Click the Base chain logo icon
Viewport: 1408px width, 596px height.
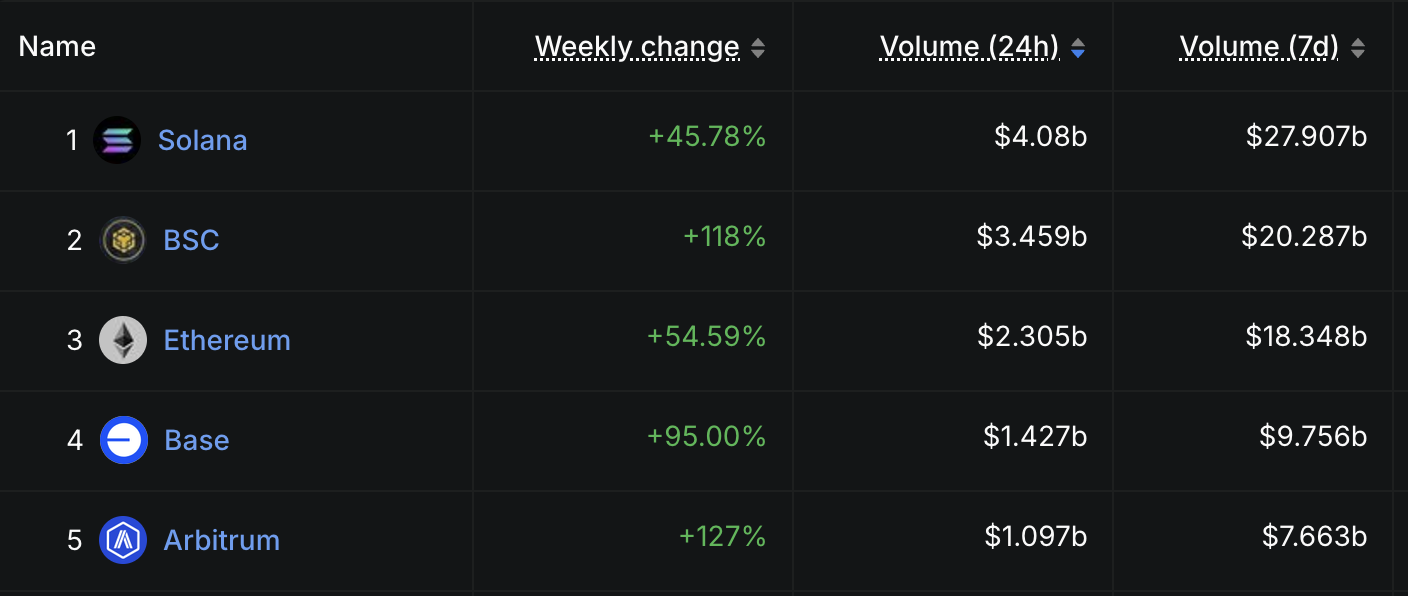(x=124, y=440)
